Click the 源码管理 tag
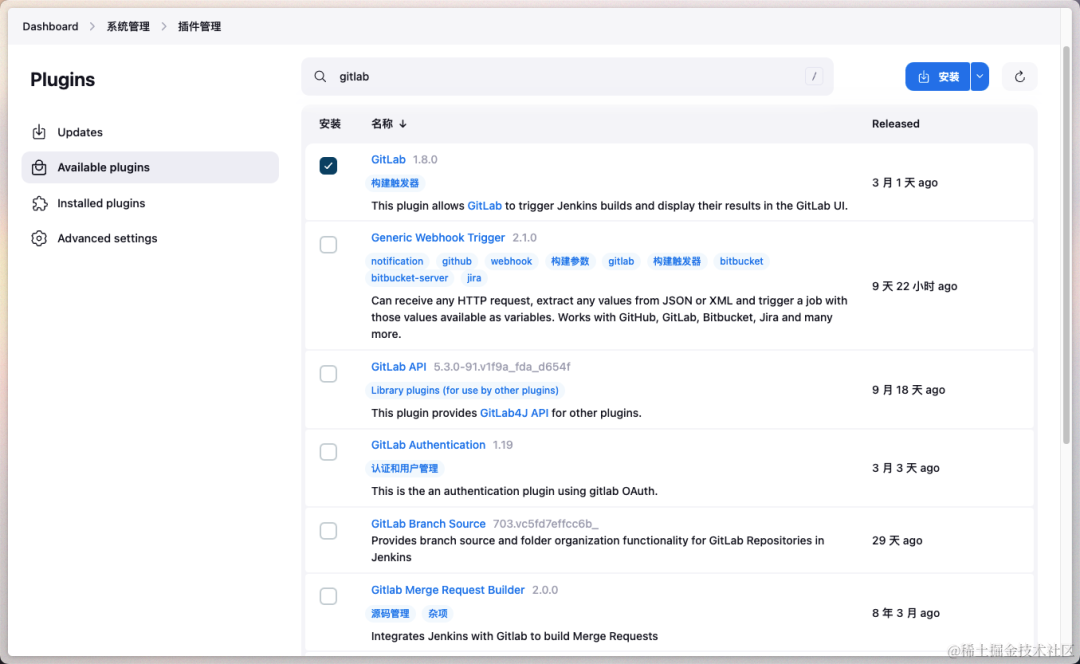The image size is (1080, 664). [390, 613]
